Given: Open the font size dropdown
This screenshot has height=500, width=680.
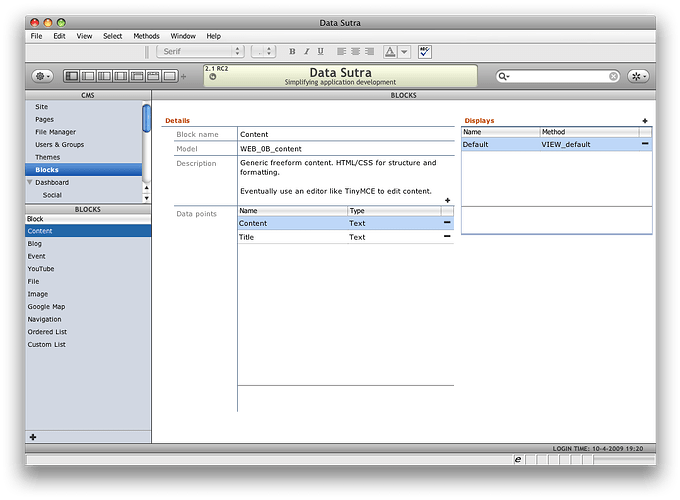Looking at the screenshot, I should tap(264, 52).
